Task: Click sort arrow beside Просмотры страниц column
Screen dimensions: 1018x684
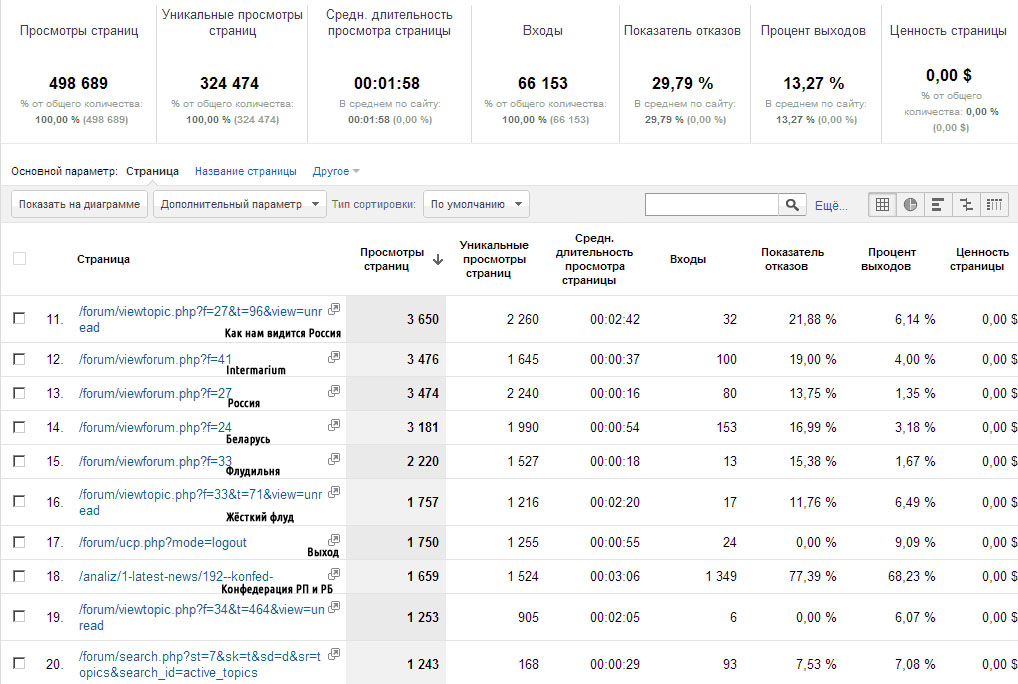Action: pos(438,260)
